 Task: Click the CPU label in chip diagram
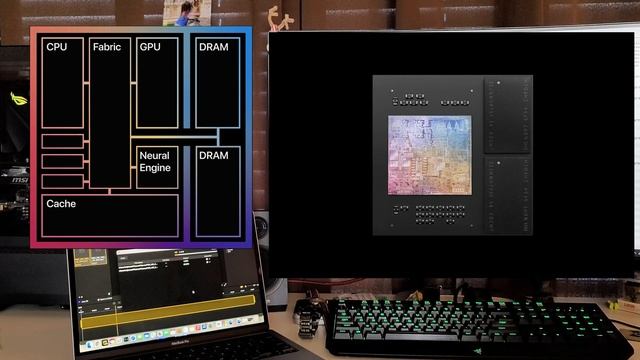[x=56, y=47]
